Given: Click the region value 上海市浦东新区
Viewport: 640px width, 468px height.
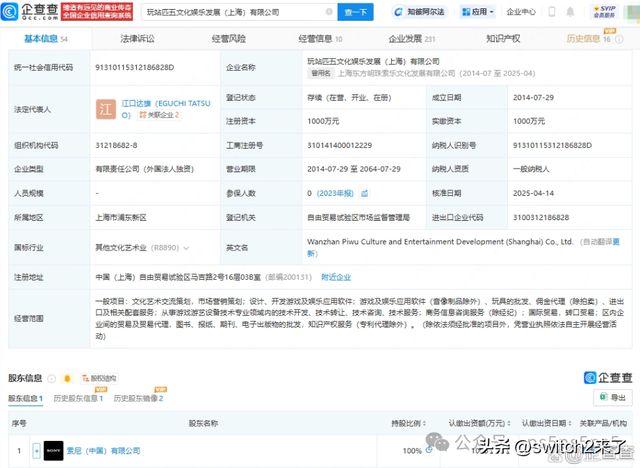Looking at the screenshot, I should tap(121, 217).
